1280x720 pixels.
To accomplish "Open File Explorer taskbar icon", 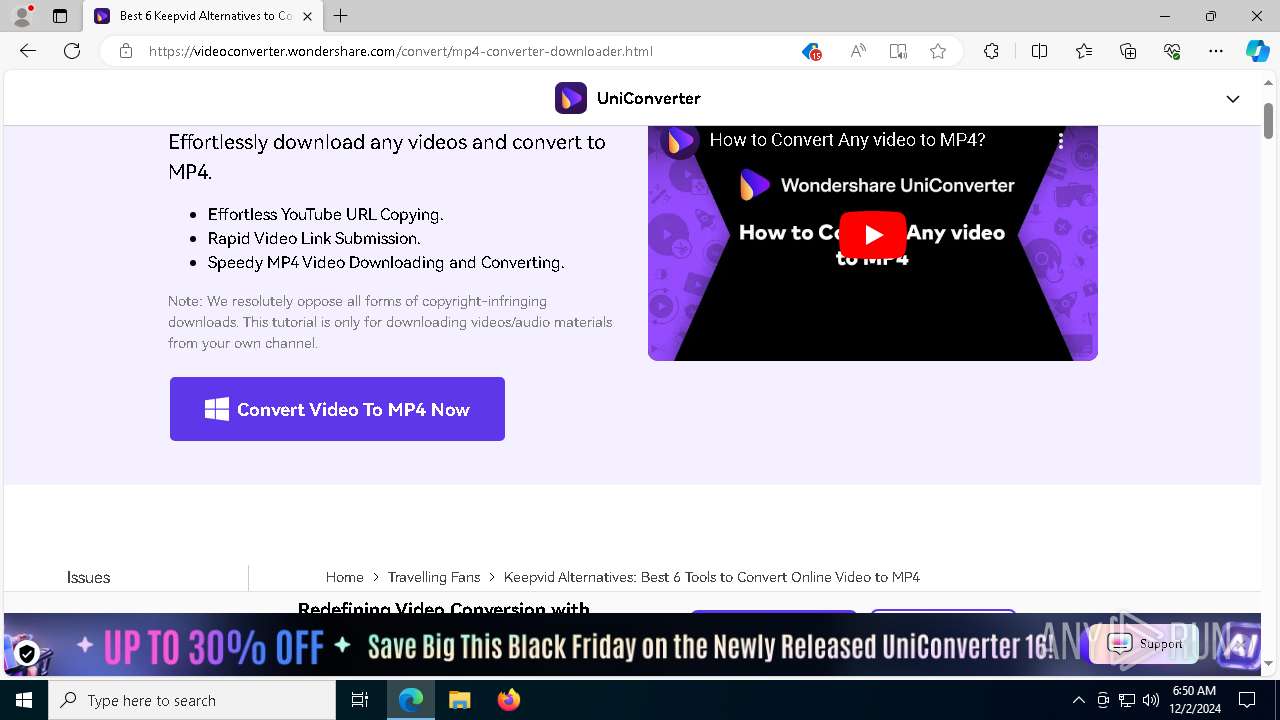I will tap(459, 700).
